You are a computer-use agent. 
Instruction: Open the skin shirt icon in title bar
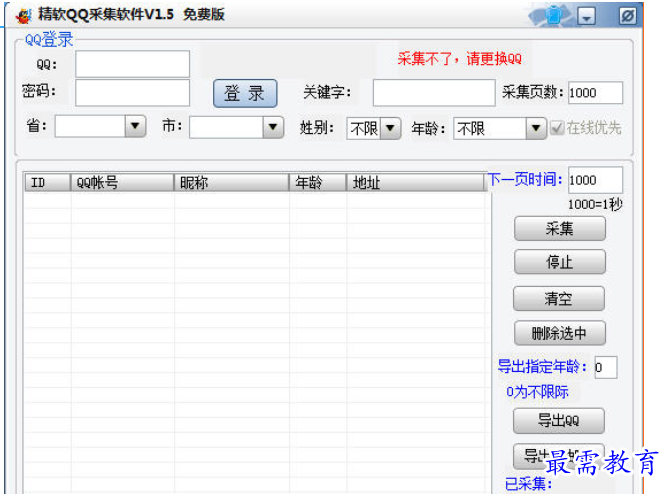tap(553, 16)
